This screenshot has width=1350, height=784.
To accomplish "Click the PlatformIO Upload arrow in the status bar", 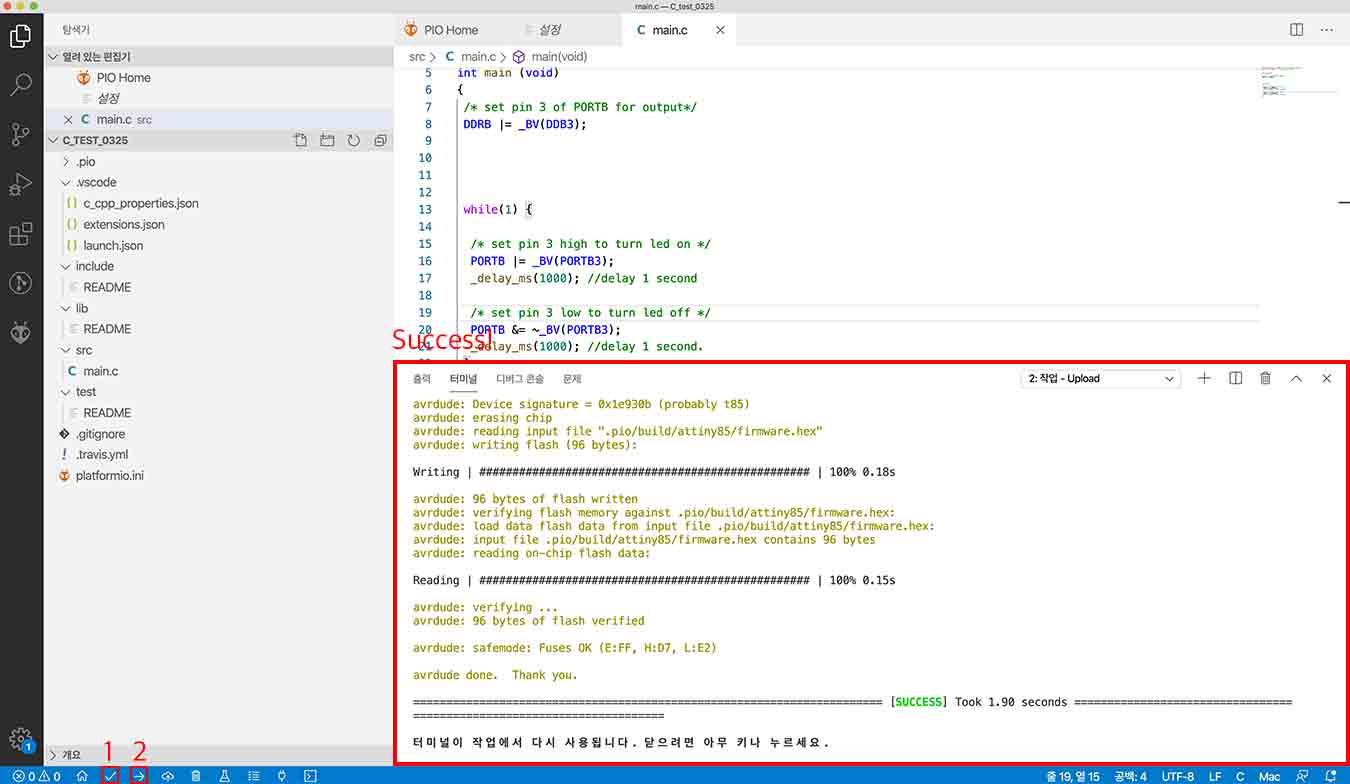I will click(139, 776).
